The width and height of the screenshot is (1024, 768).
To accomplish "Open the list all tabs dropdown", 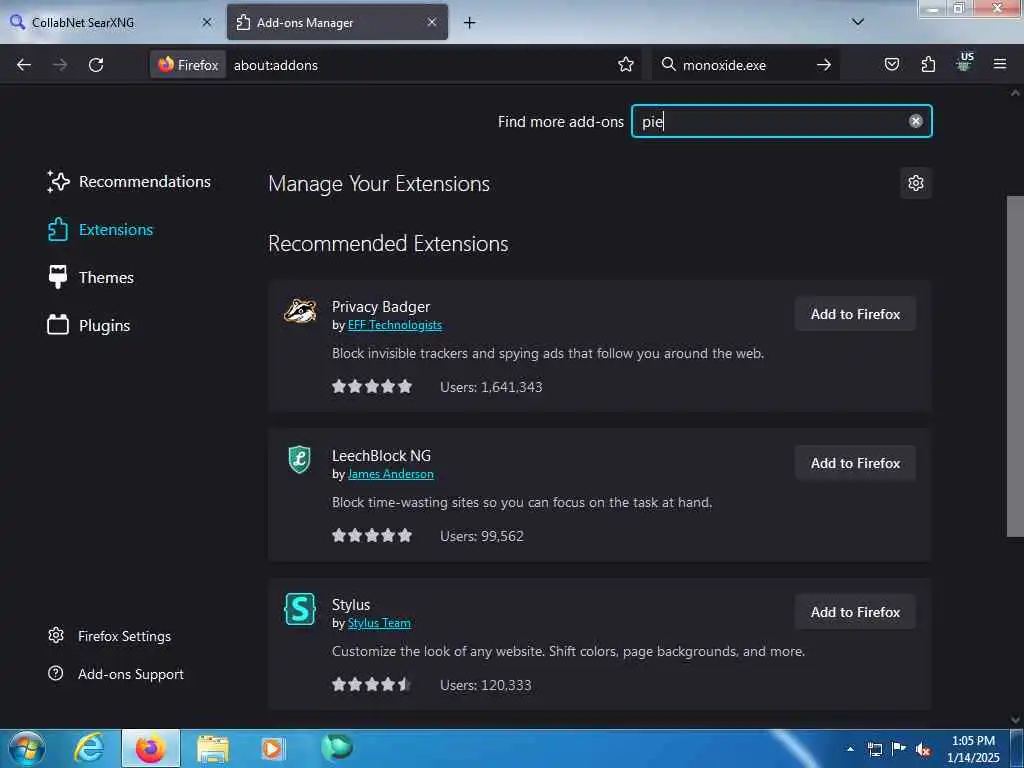I will pos(858,22).
